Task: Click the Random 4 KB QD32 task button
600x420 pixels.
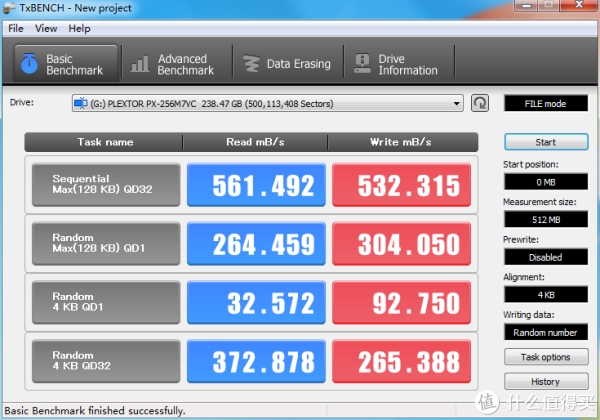Action: tap(106, 361)
